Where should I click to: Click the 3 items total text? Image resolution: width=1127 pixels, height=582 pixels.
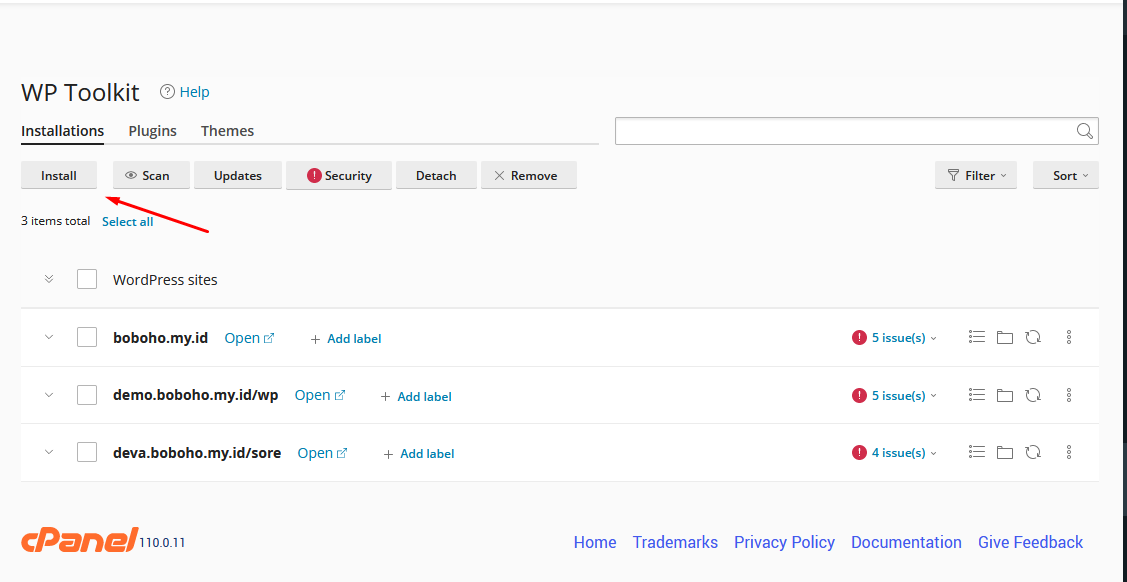55,221
